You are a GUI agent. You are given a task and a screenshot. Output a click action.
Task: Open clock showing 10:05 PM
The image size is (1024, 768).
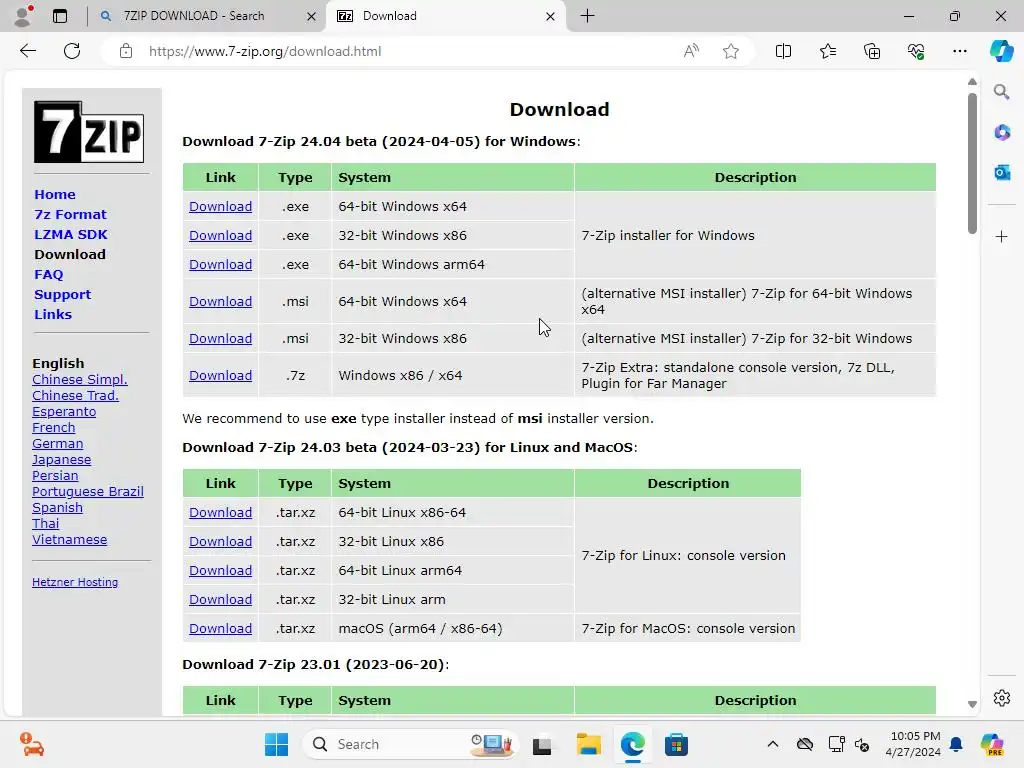915,744
